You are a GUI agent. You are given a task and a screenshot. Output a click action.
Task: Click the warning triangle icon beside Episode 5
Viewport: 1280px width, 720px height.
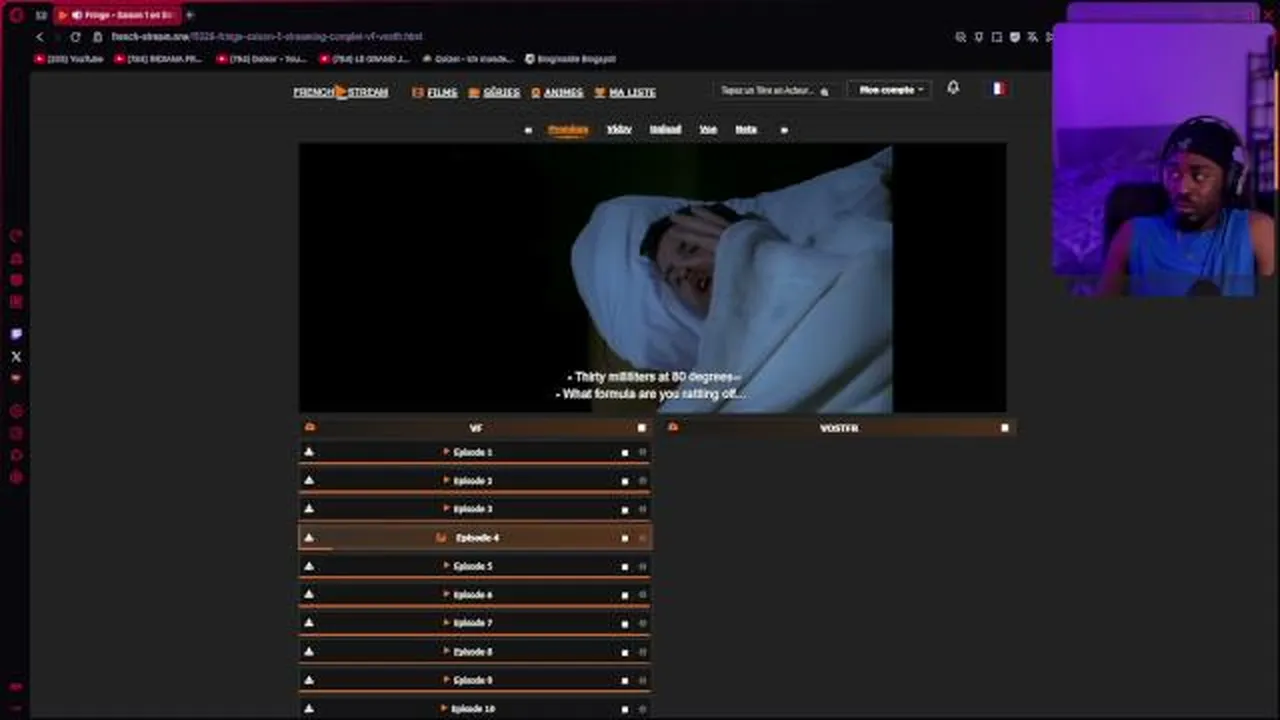coord(309,566)
